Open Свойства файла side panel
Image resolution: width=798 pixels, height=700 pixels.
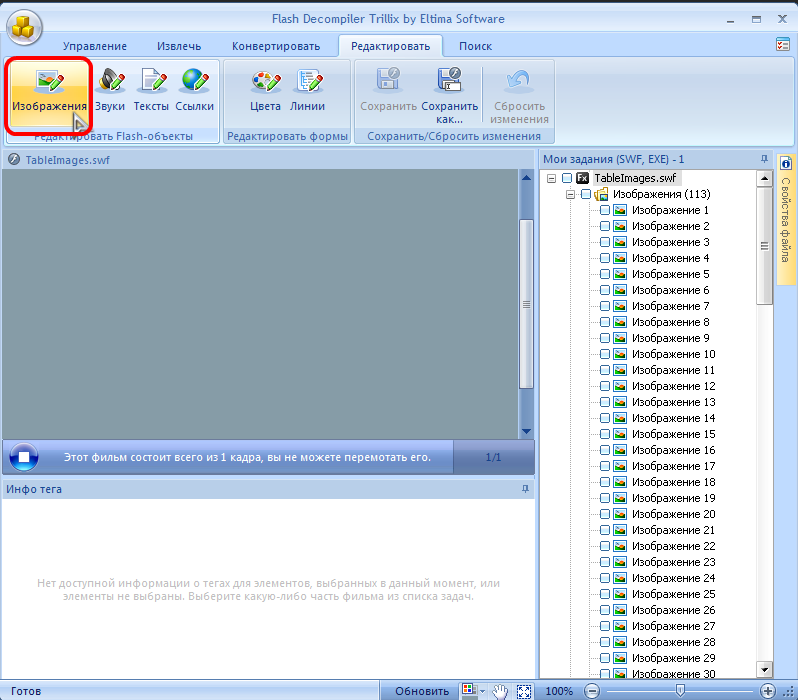click(x=786, y=220)
